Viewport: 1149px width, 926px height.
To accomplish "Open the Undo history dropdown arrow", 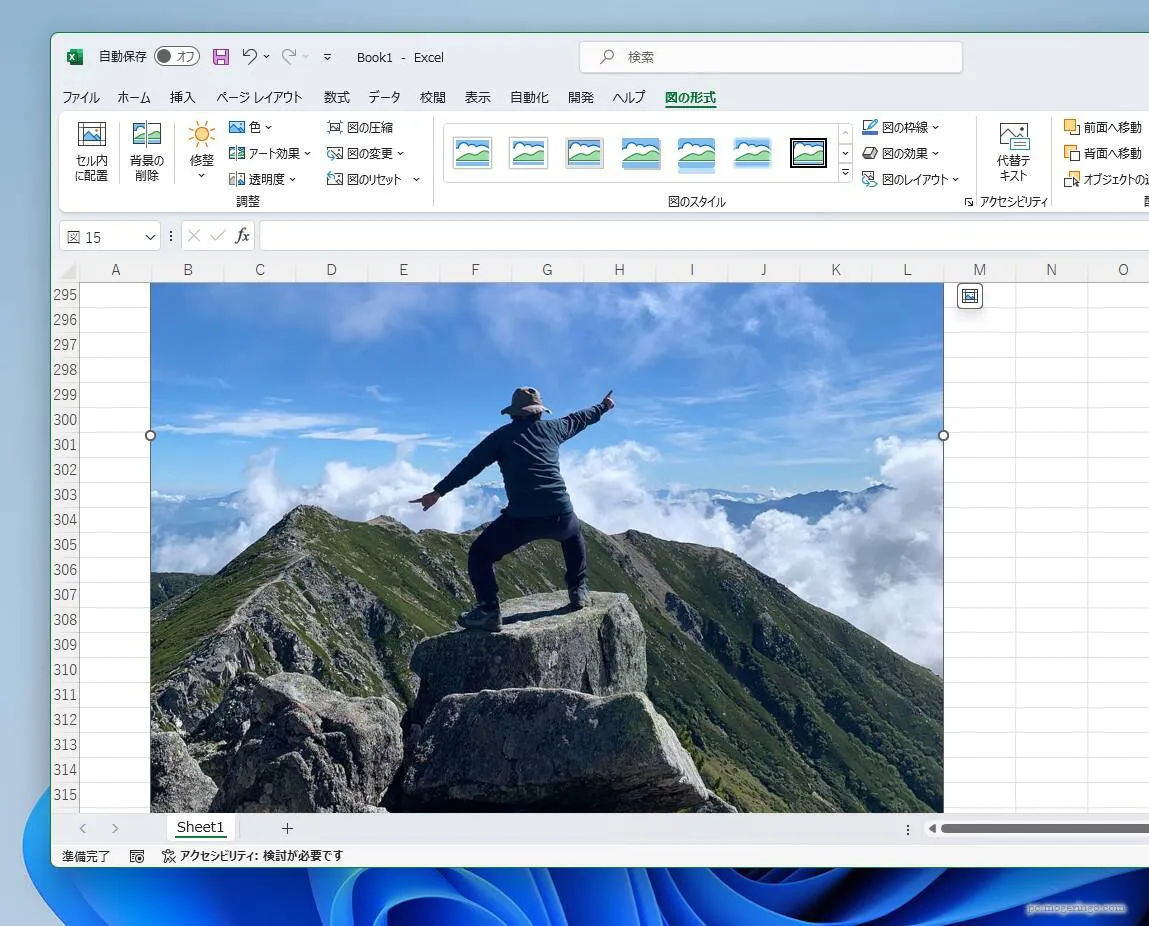I will click(267, 56).
